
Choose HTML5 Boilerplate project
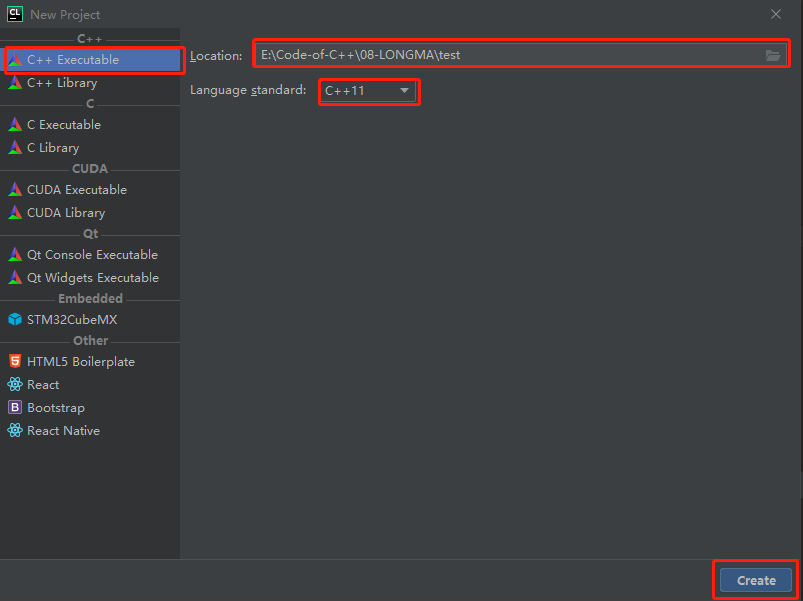[x=90, y=361]
